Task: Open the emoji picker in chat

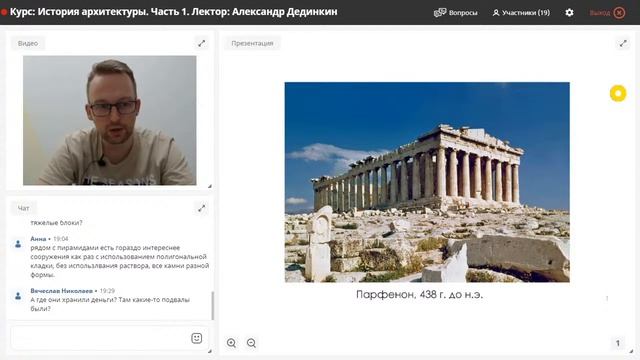Action: 197,338
